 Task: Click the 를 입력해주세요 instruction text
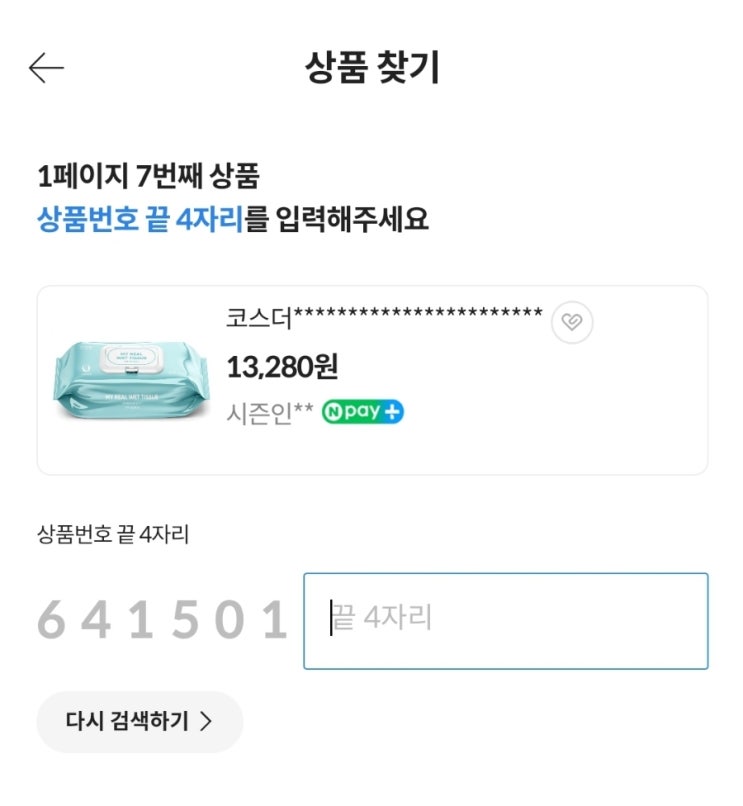(337, 218)
